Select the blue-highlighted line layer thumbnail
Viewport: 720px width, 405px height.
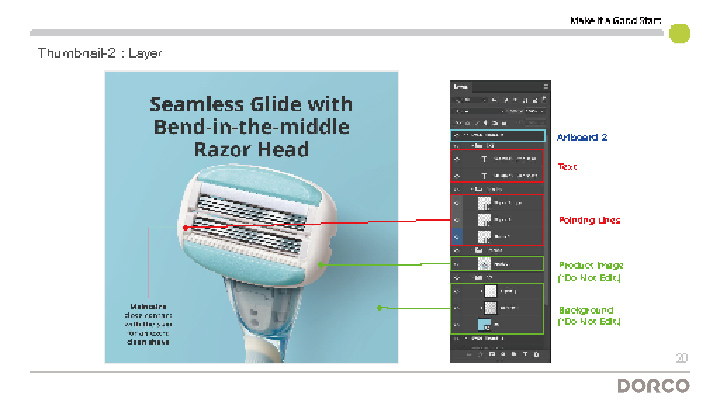tap(484, 237)
